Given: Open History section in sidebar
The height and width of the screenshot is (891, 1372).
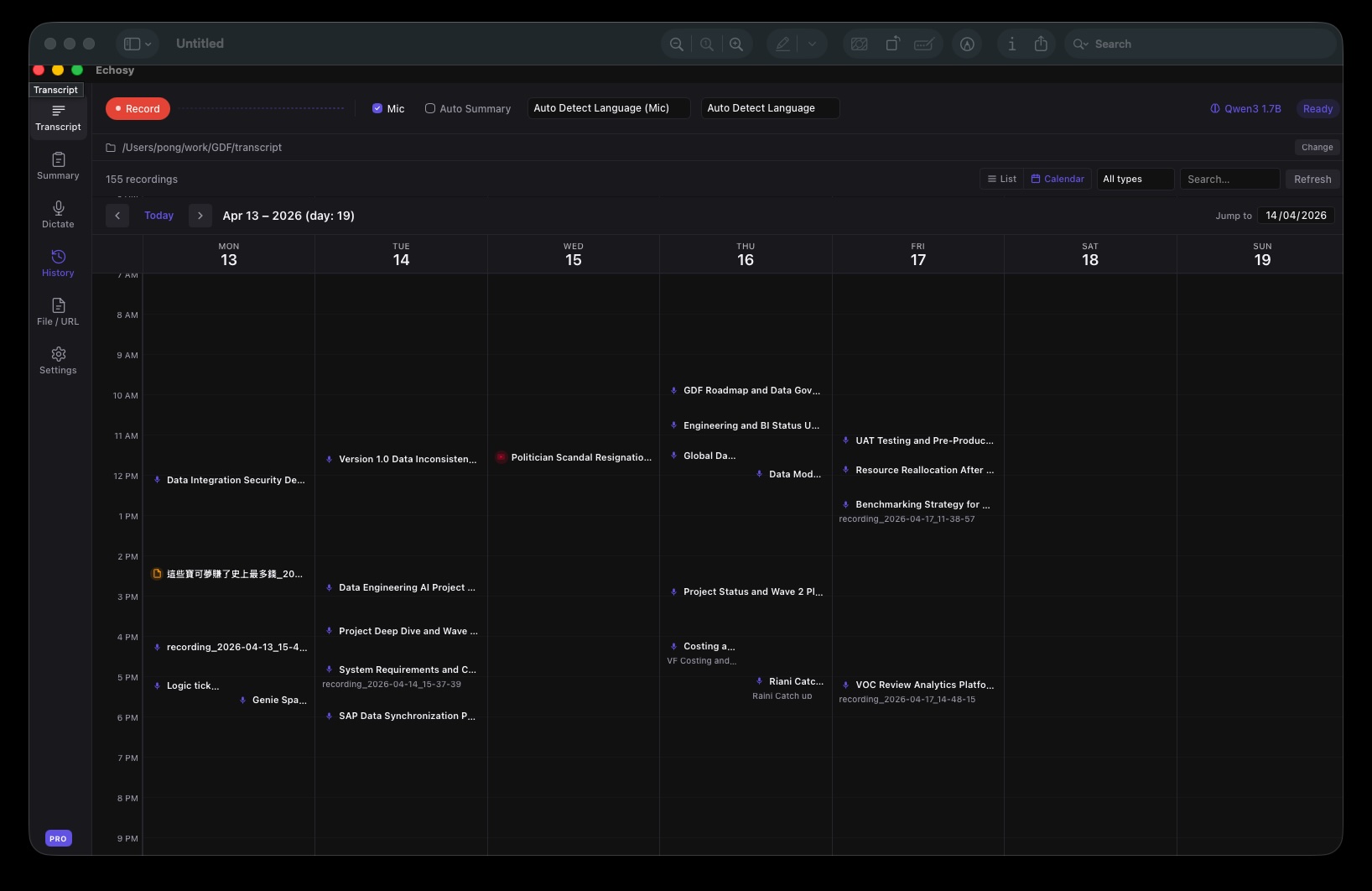Looking at the screenshot, I should (x=58, y=263).
